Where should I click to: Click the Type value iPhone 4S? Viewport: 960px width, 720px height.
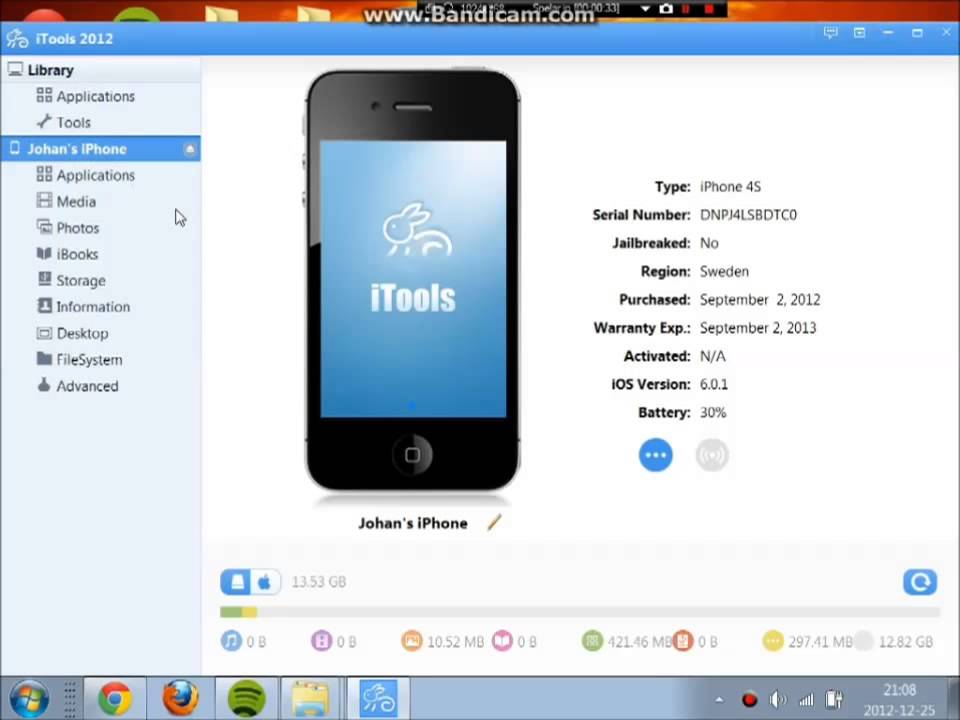click(x=730, y=187)
